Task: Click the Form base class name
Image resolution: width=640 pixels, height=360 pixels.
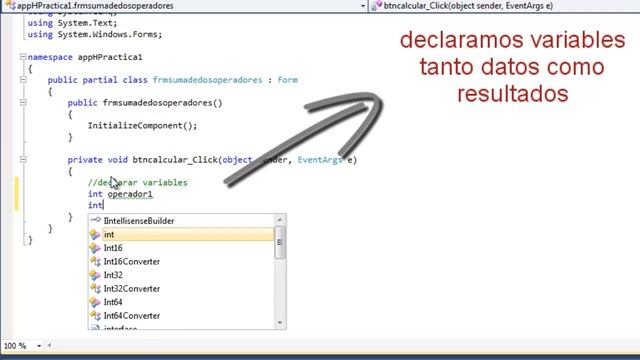Action: tap(288, 80)
